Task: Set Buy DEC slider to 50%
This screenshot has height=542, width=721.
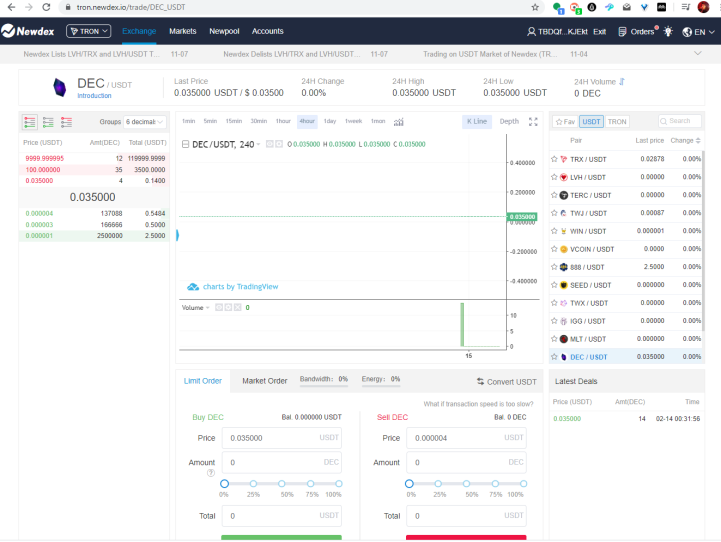Action: (282, 484)
